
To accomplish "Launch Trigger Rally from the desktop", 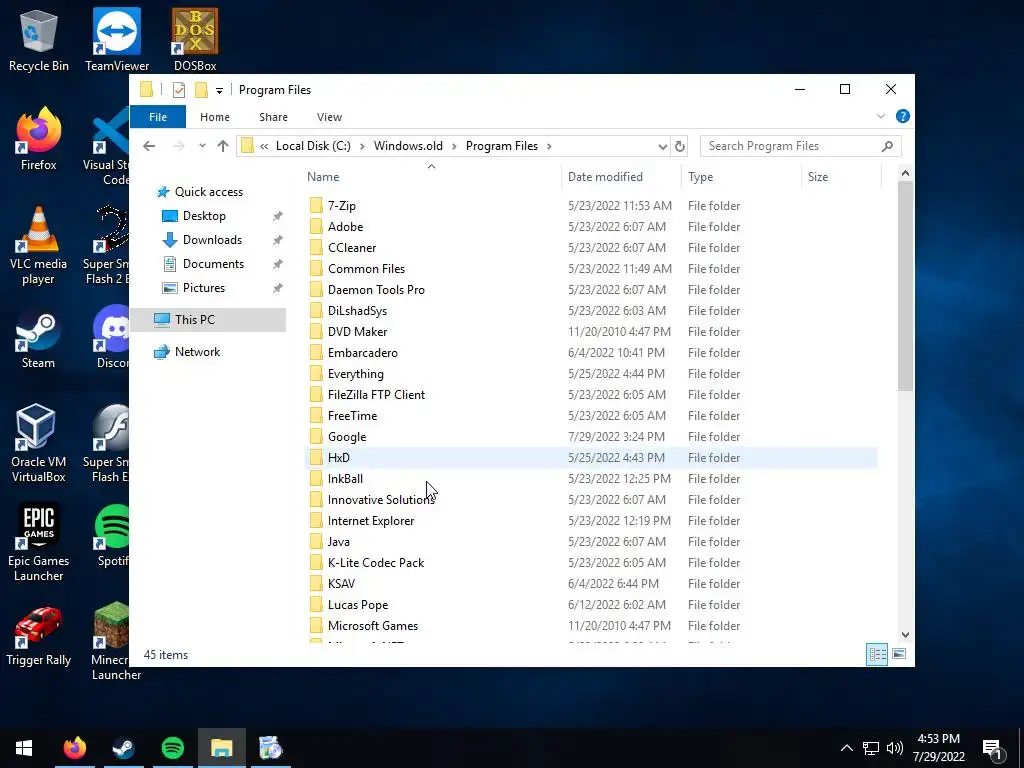I will pos(38,634).
